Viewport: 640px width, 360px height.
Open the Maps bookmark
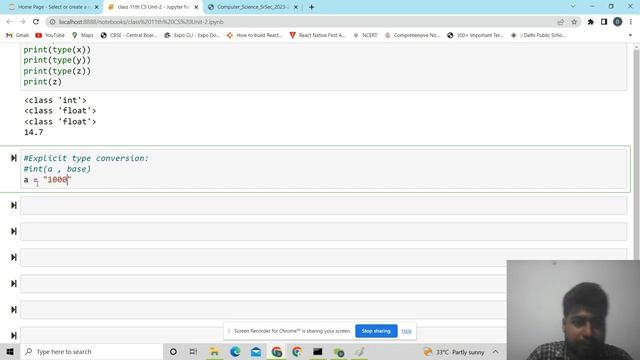coord(82,35)
